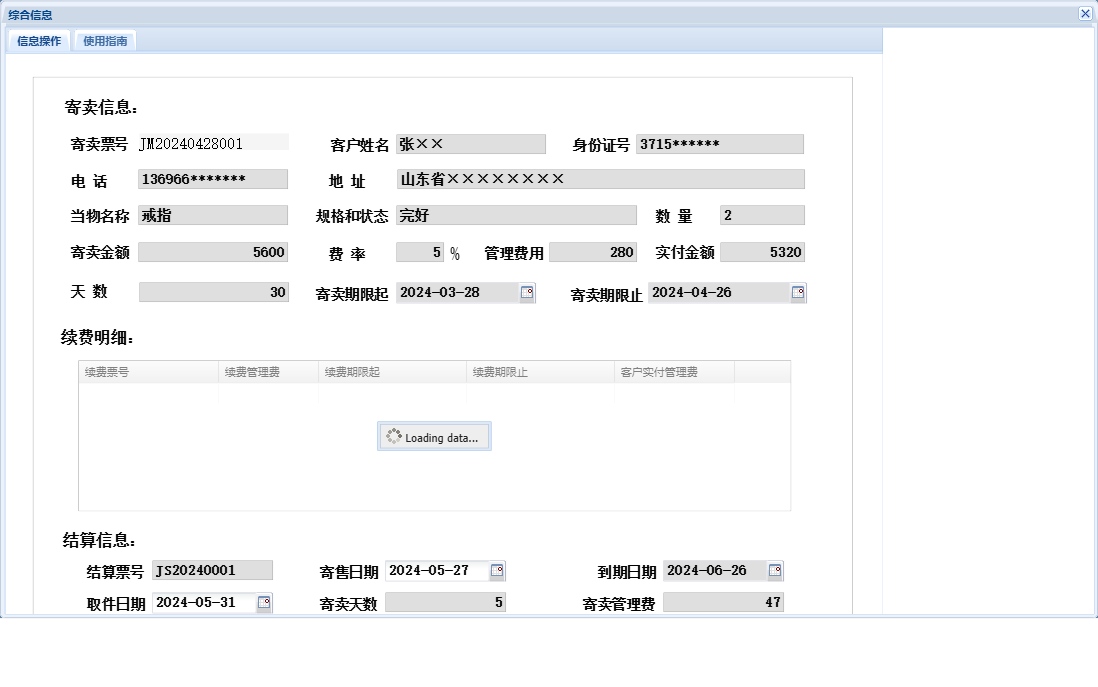Click the Loading data spinner icon
Image resolution: width=1098 pixels, height=687 pixels.
click(392, 436)
